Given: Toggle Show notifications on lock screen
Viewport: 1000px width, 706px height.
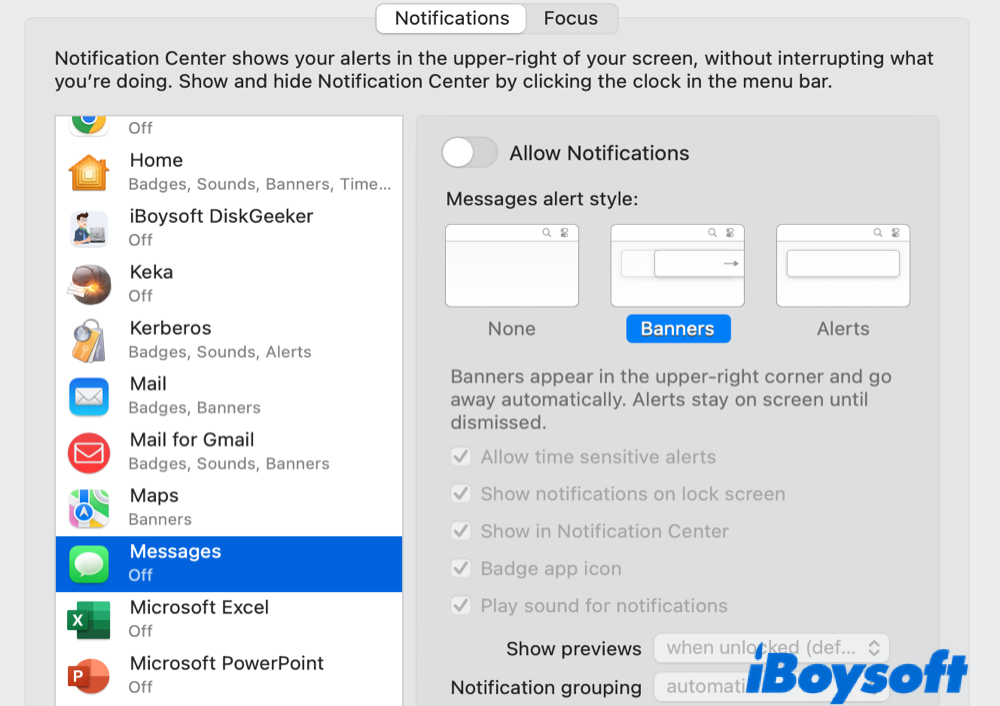Looking at the screenshot, I should coord(461,494).
